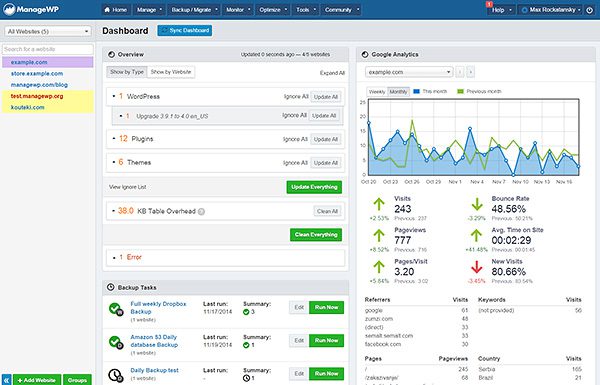Click the Sync Dashboard button
600x385 pixels.
point(185,31)
